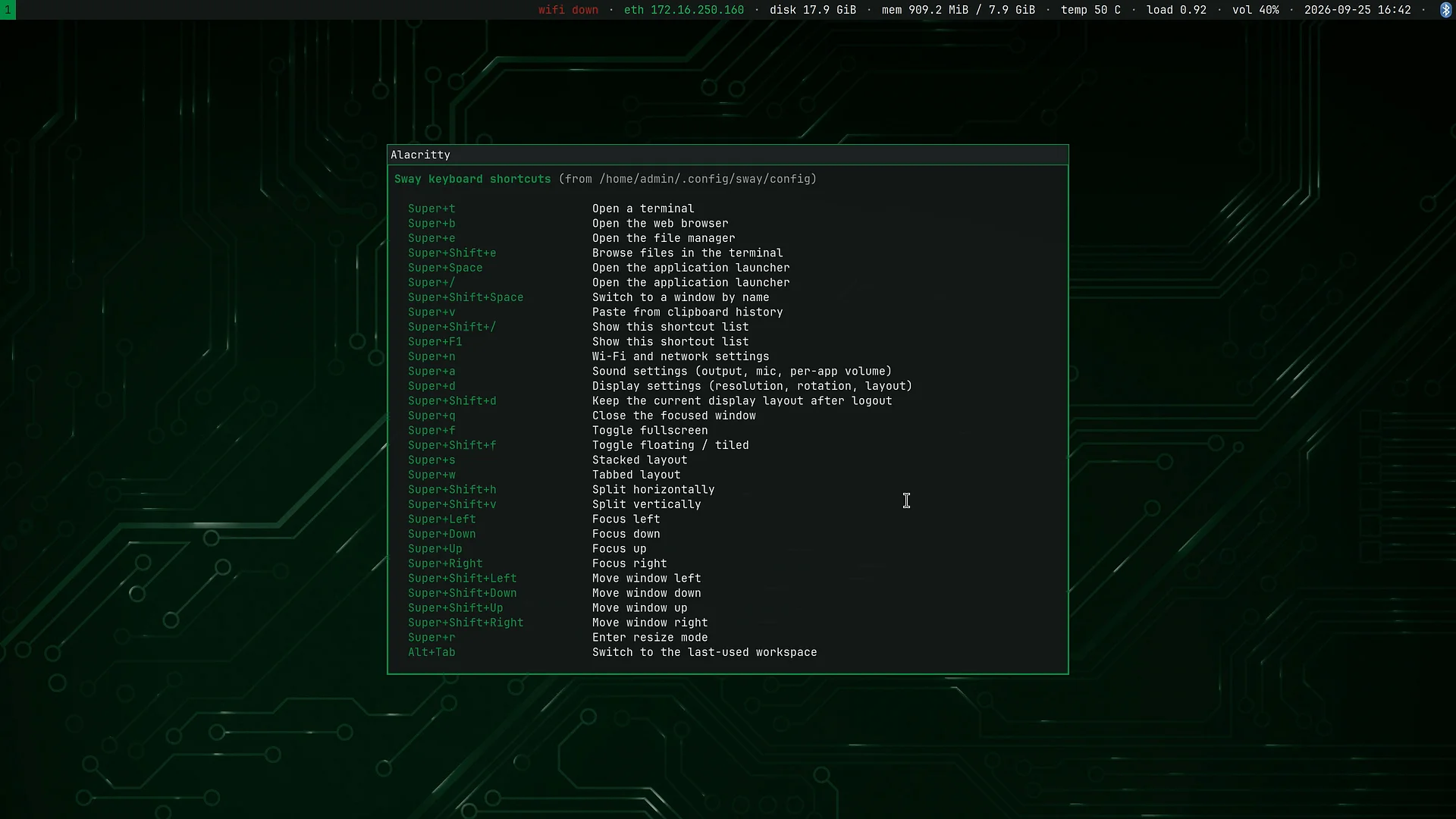Image resolution: width=1456 pixels, height=819 pixels.
Task: Click the 'Super+w' shortcut text
Action: tap(431, 475)
